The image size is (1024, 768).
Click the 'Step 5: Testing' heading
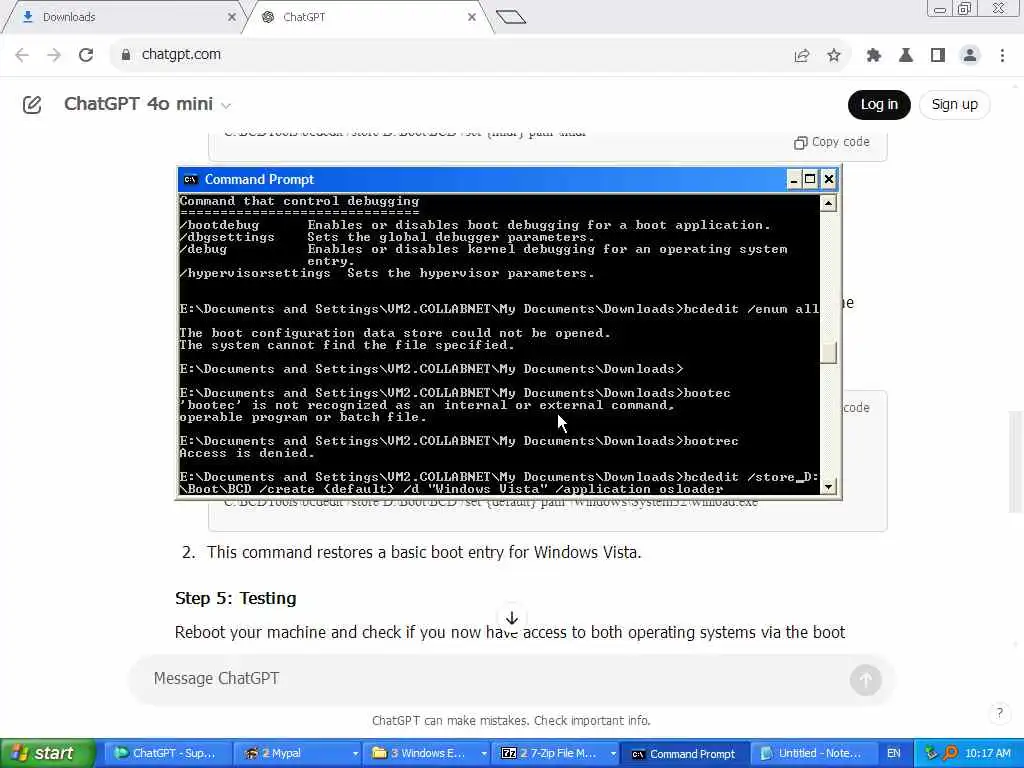pyautogui.click(x=236, y=598)
